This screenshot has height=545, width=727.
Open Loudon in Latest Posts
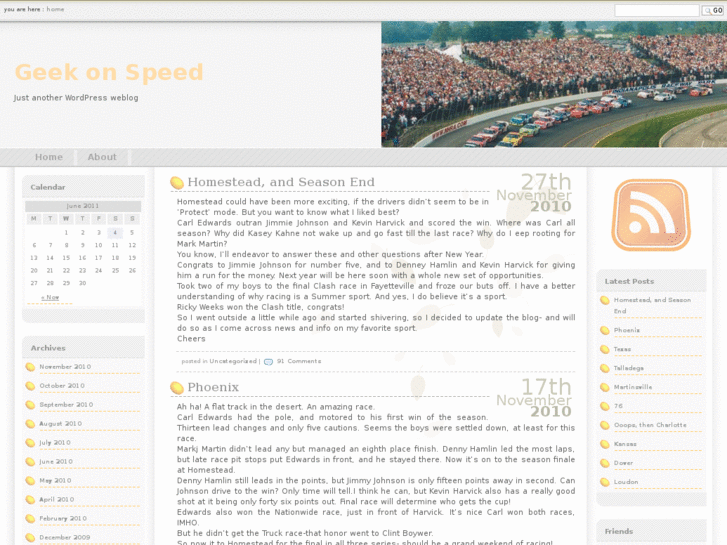[x=626, y=482]
